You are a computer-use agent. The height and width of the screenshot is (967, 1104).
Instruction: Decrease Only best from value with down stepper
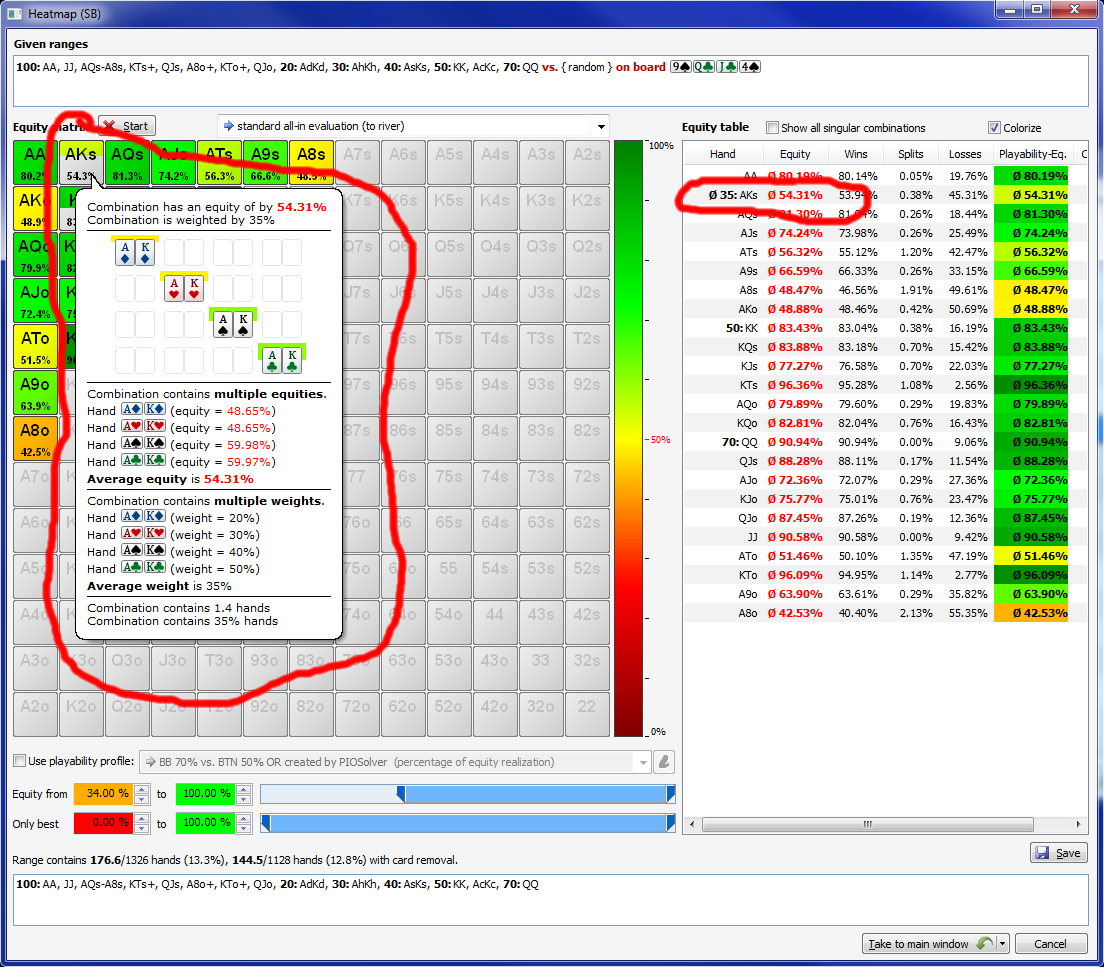click(x=142, y=828)
